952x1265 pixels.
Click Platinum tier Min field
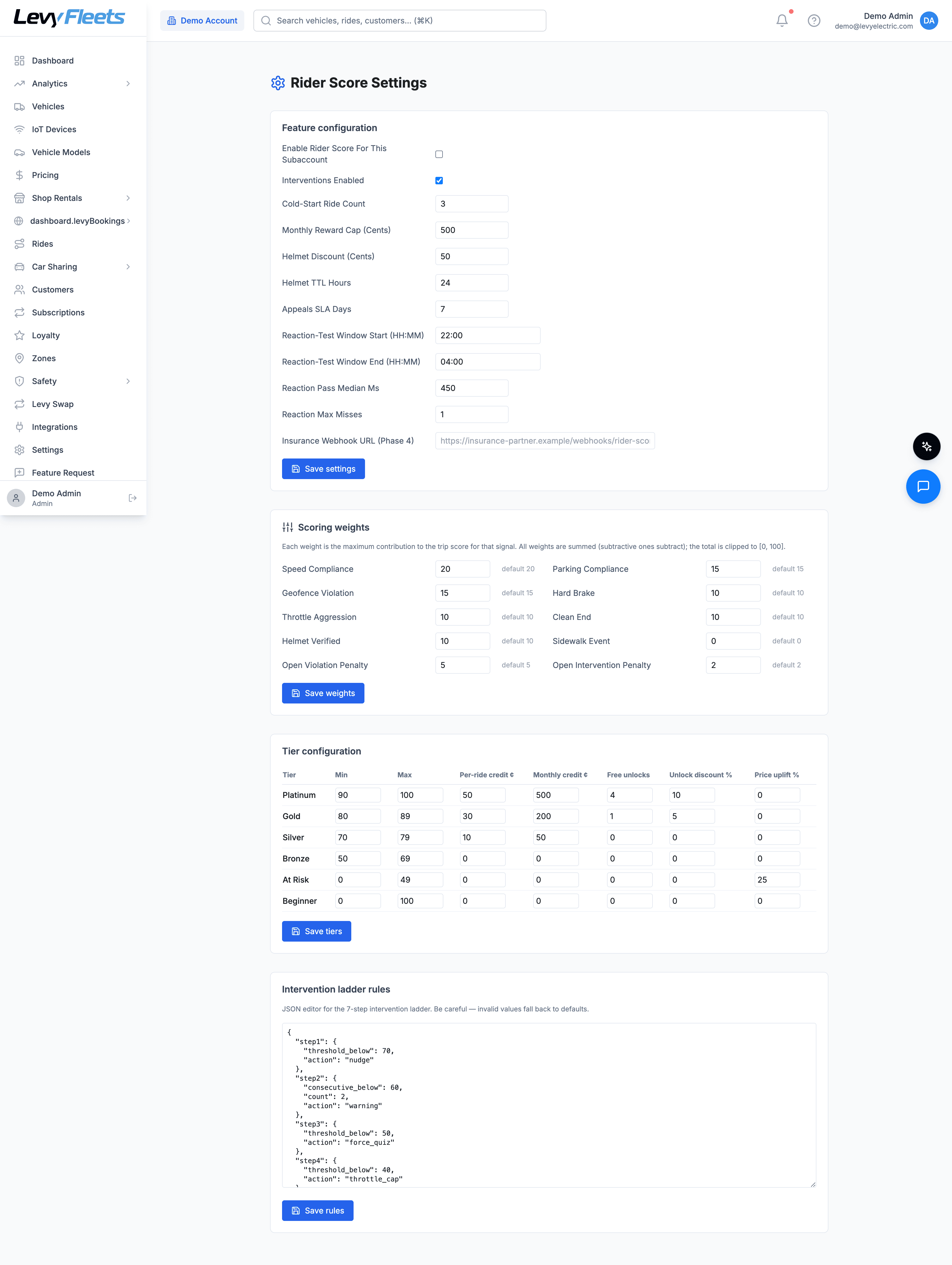(358, 794)
